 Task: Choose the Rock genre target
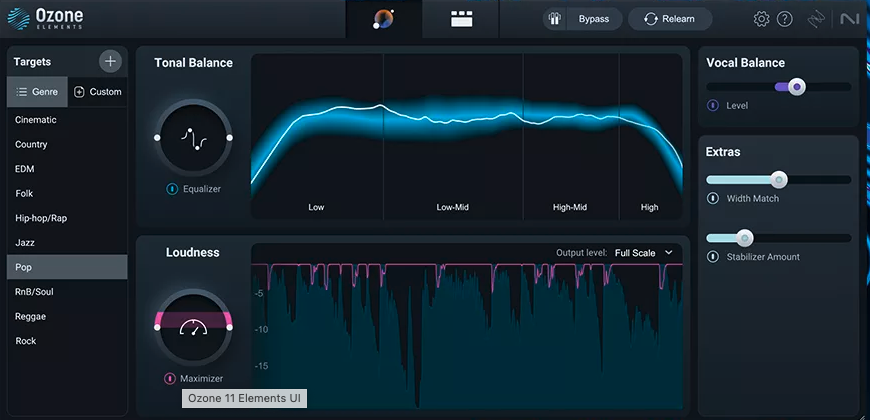[67, 341]
